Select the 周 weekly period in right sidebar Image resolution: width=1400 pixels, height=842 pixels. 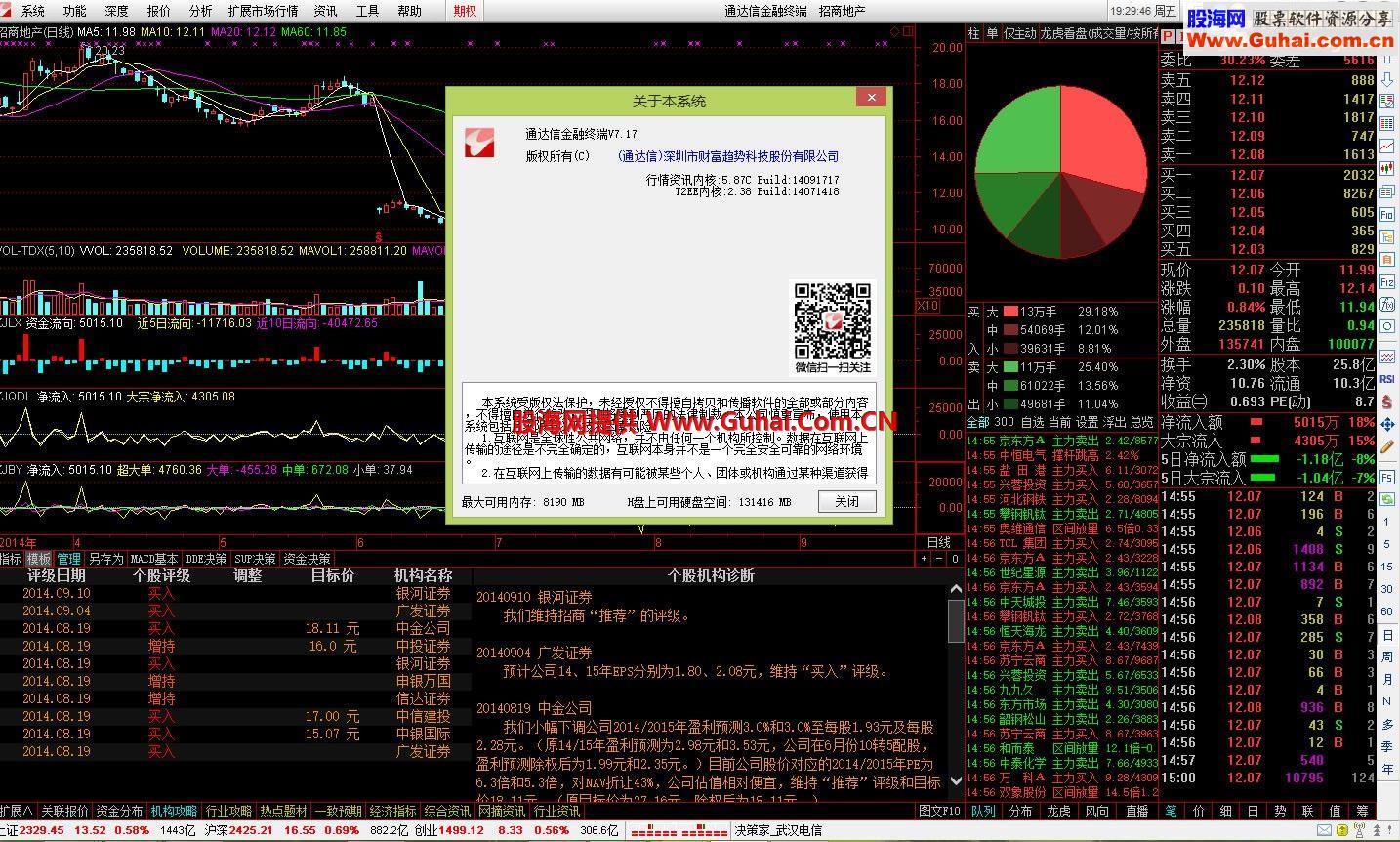tap(1387, 656)
